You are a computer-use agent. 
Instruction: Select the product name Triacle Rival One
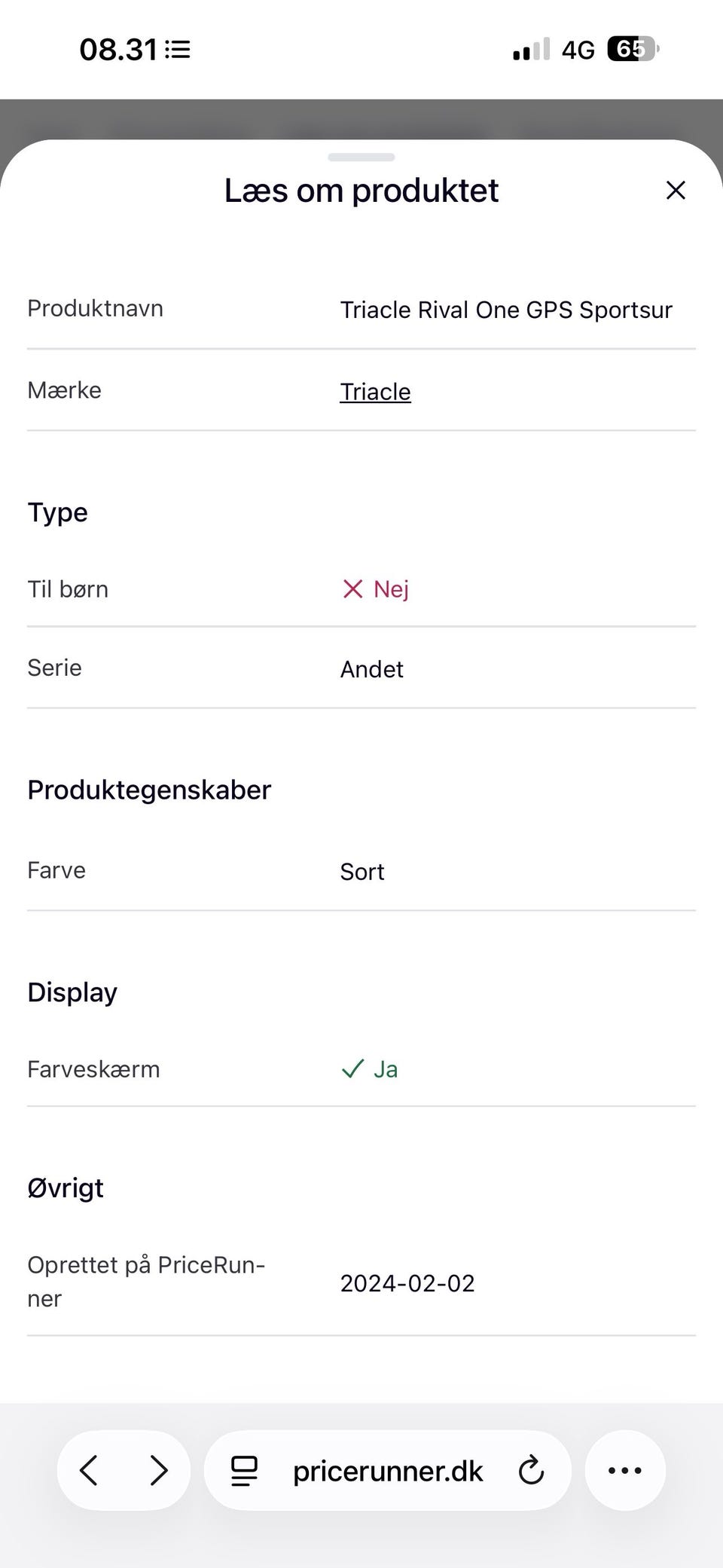[x=506, y=310]
